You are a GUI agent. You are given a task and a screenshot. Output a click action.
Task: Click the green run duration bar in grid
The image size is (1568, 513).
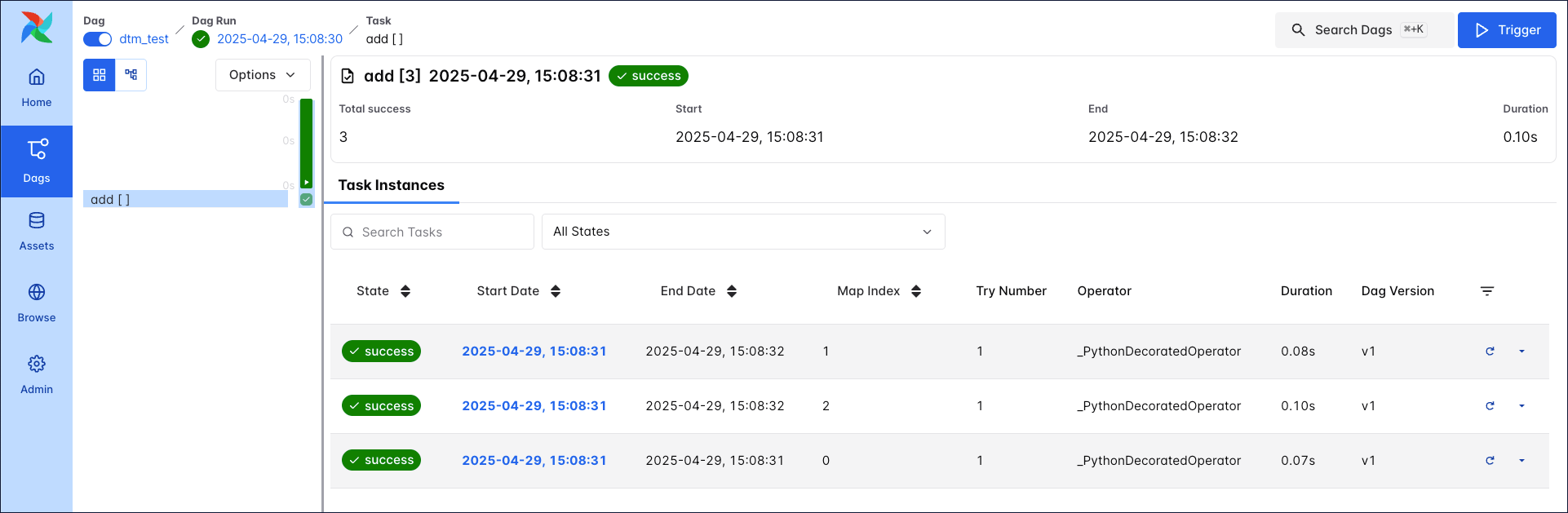(306, 143)
